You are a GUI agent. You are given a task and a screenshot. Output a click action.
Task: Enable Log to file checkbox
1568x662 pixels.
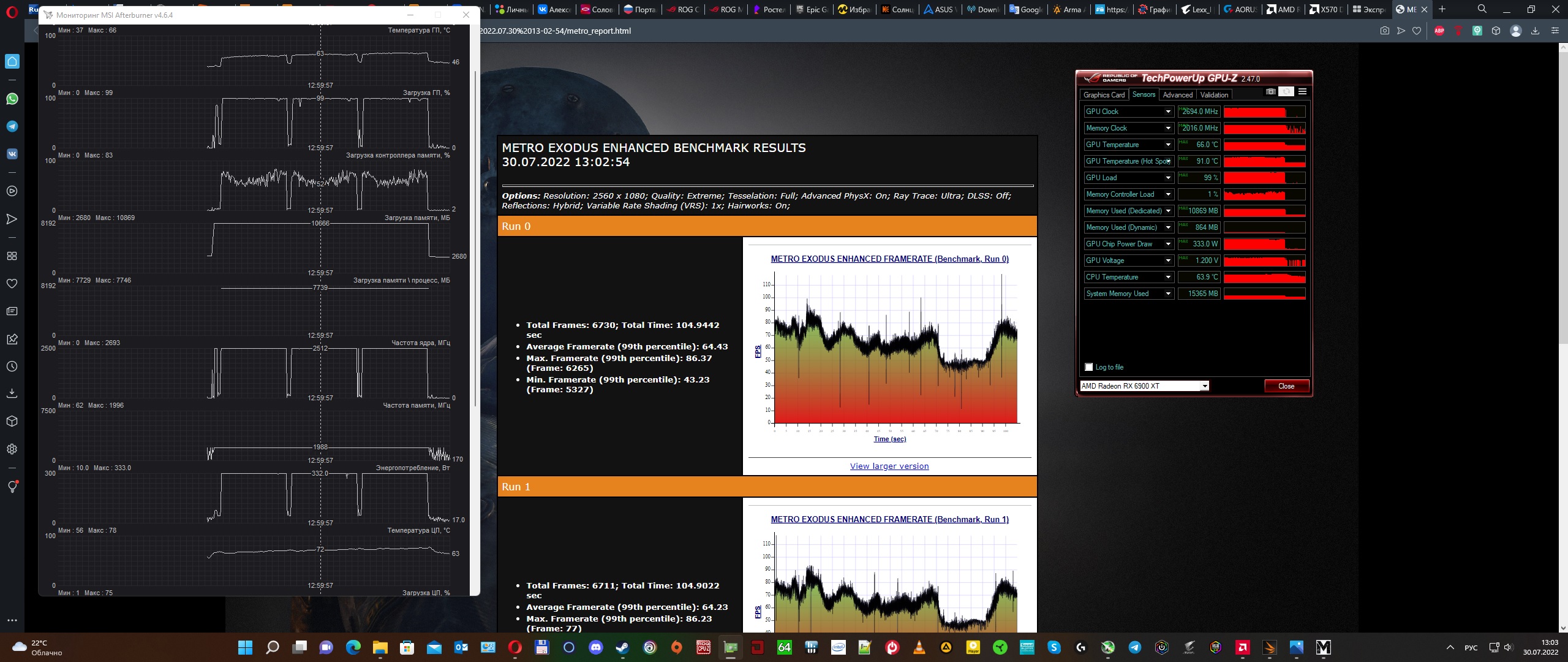pos(1088,367)
